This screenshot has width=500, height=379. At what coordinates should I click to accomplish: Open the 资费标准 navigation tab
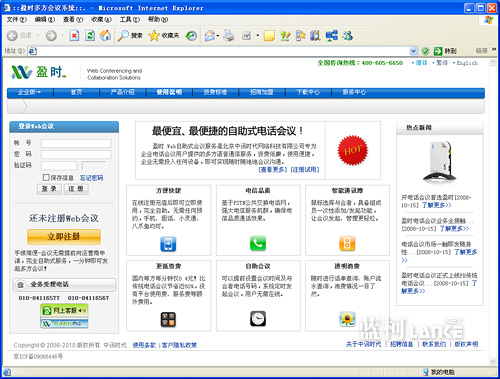pyautogui.click(x=215, y=92)
